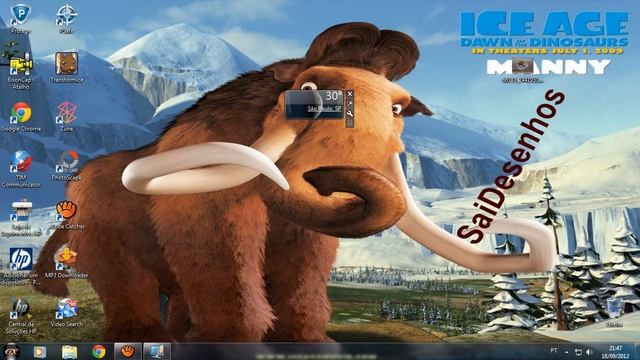The width and height of the screenshot is (640, 360).
Task: Show hidden system tray icons arrow
Action: coord(567,351)
